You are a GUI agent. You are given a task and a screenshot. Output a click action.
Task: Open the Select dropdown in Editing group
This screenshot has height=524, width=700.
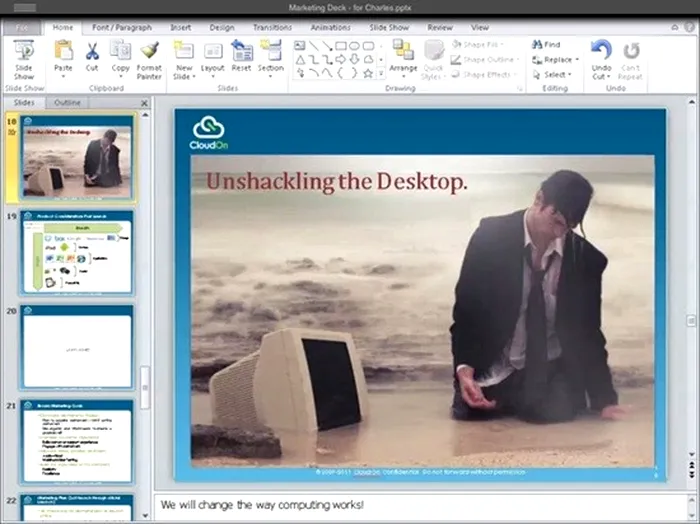tap(556, 74)
